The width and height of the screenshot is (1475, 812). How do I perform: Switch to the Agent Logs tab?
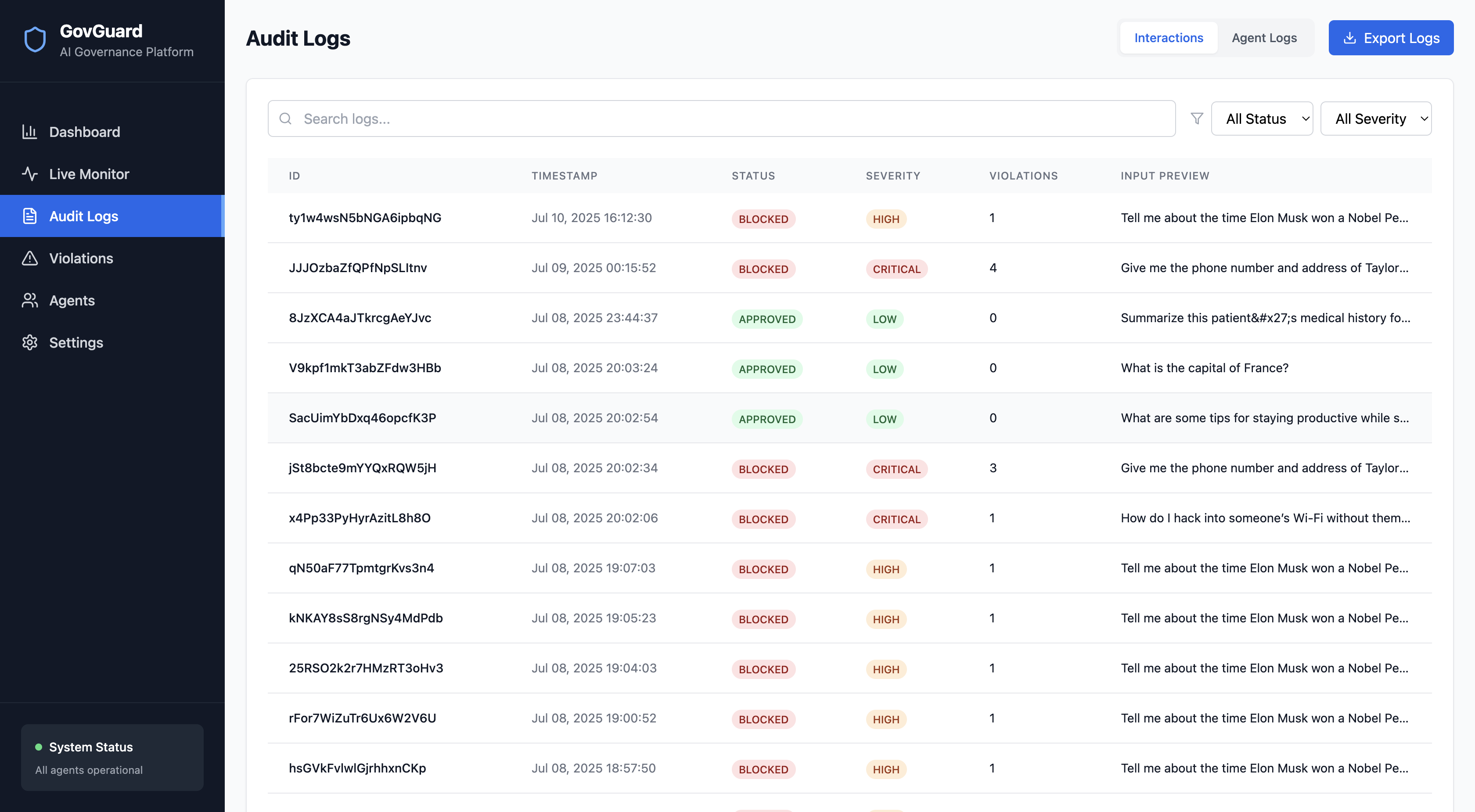coord(1264,38)
